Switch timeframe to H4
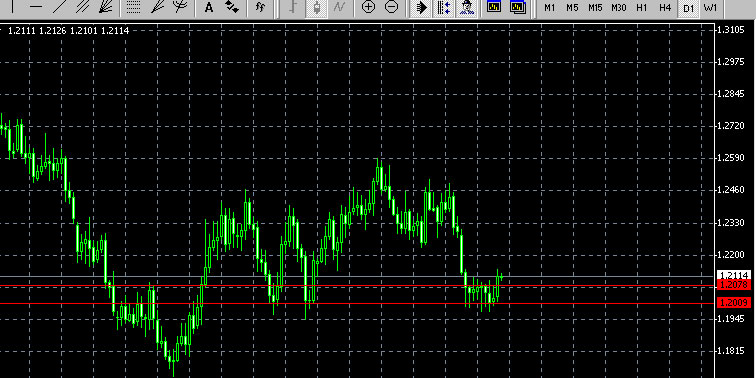Viewport: 756px width, 378px height. click(x=665, y=8)
